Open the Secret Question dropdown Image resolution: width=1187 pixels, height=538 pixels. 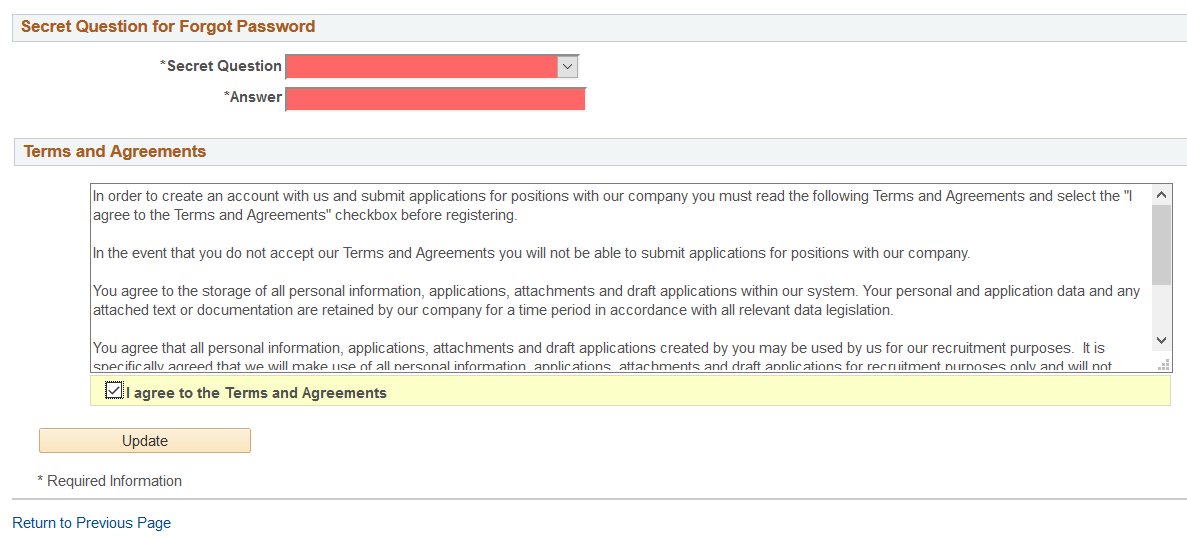click(x=431, y=67)
